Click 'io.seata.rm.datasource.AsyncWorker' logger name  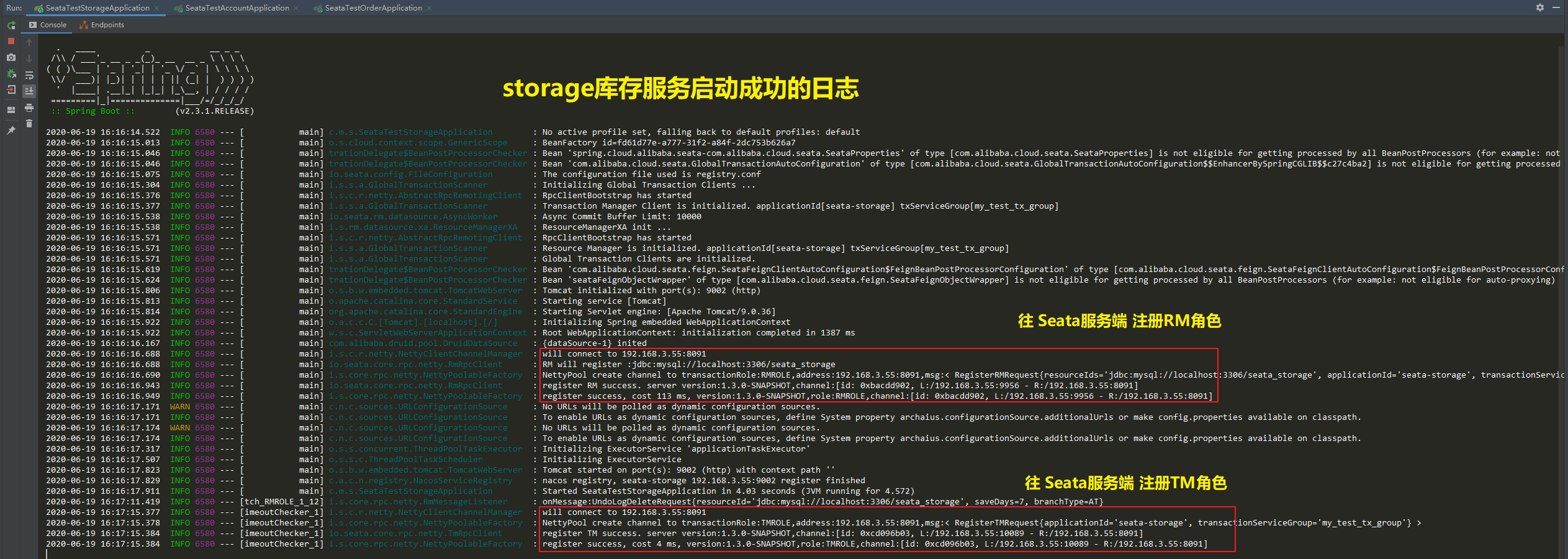coord(413,217)
